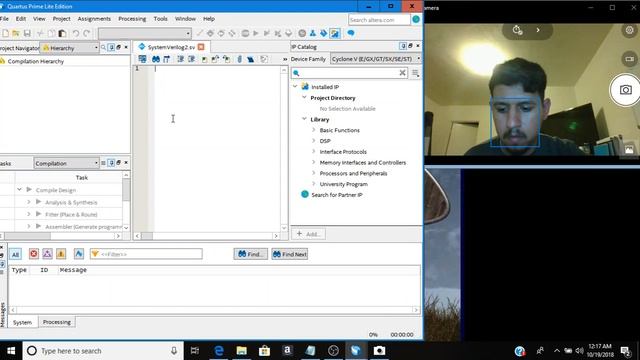The image size is (640, 360).
Task: Show error messages filter icon
Action: [34, 254]
